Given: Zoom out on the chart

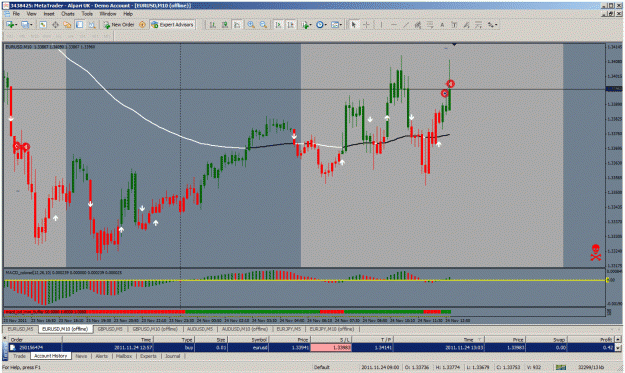Looking at the screenshot, I should 263,25.
